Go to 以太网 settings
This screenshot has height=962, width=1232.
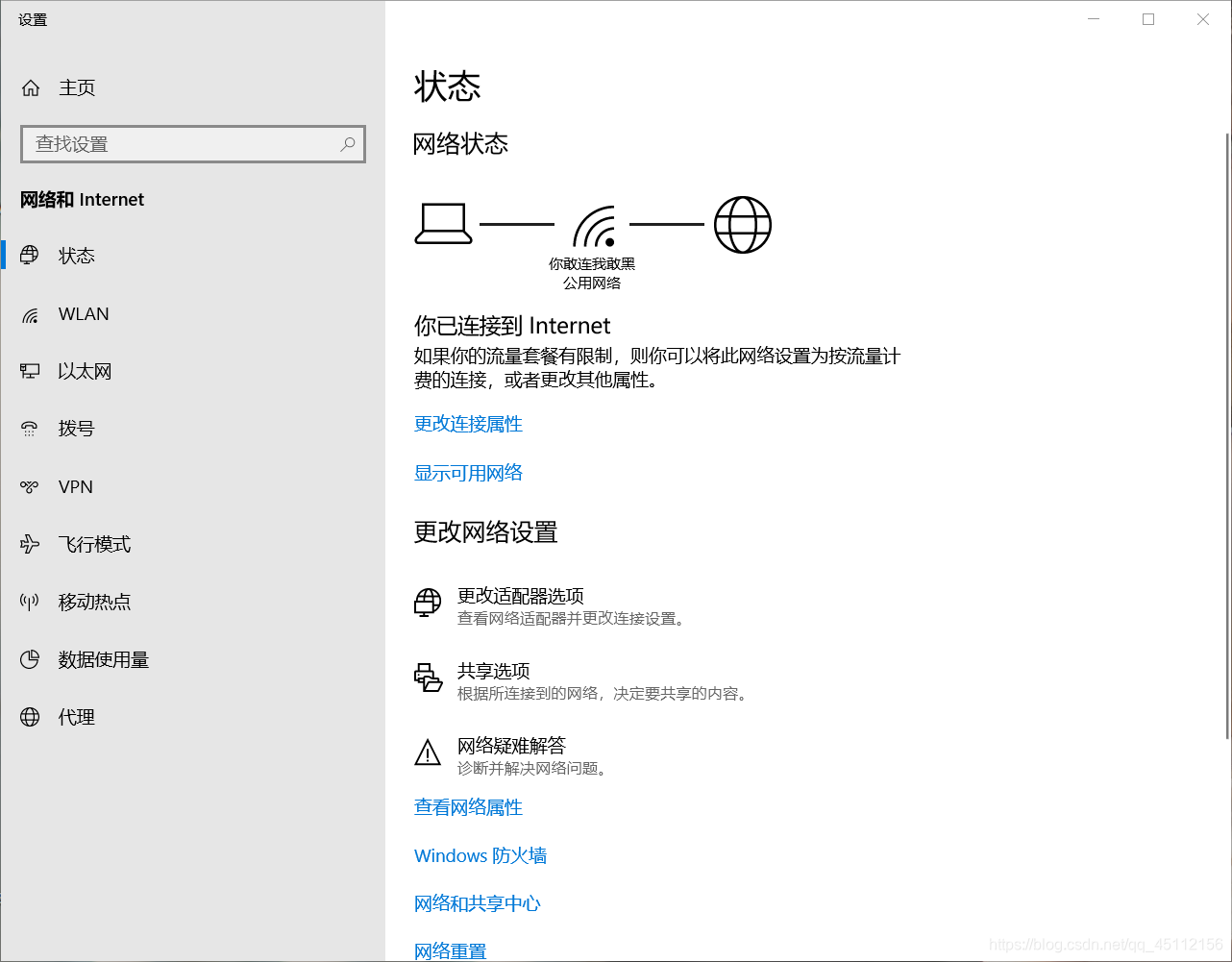click(x=192, y=371)
